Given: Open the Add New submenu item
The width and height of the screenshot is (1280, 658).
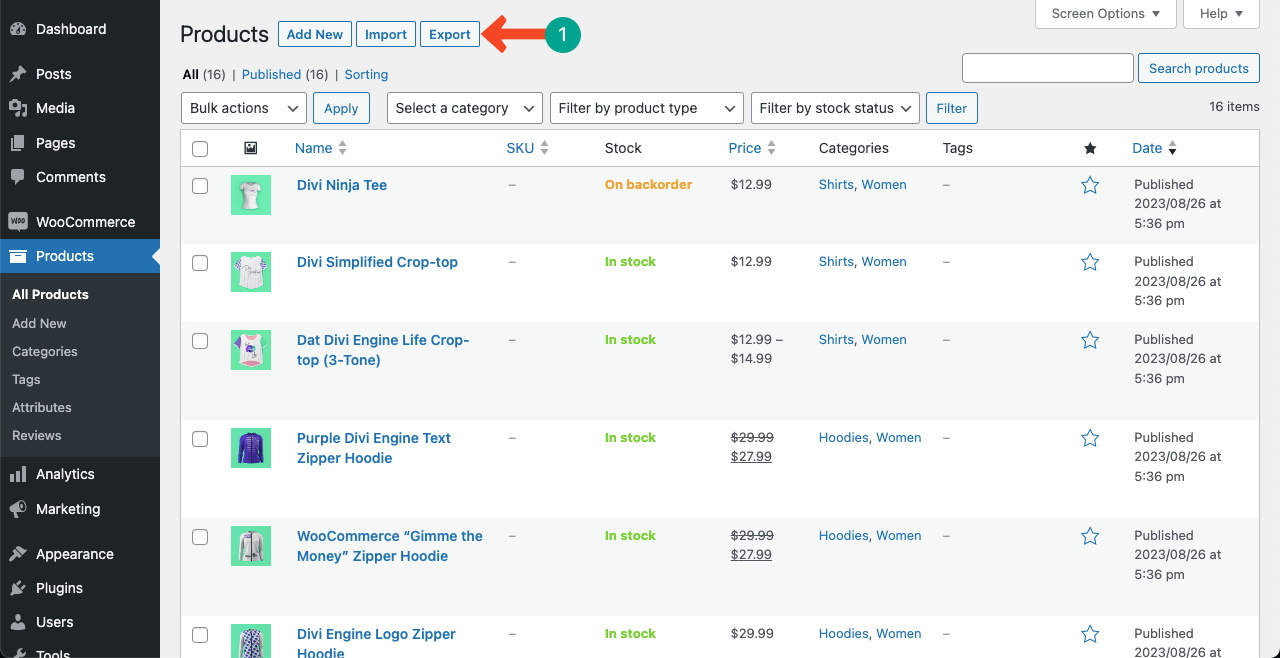Looking at the screenshot, I should 39,323.
